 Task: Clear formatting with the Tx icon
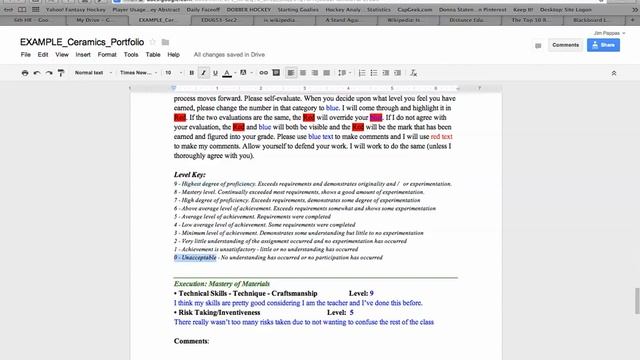(x=413, y=73)
